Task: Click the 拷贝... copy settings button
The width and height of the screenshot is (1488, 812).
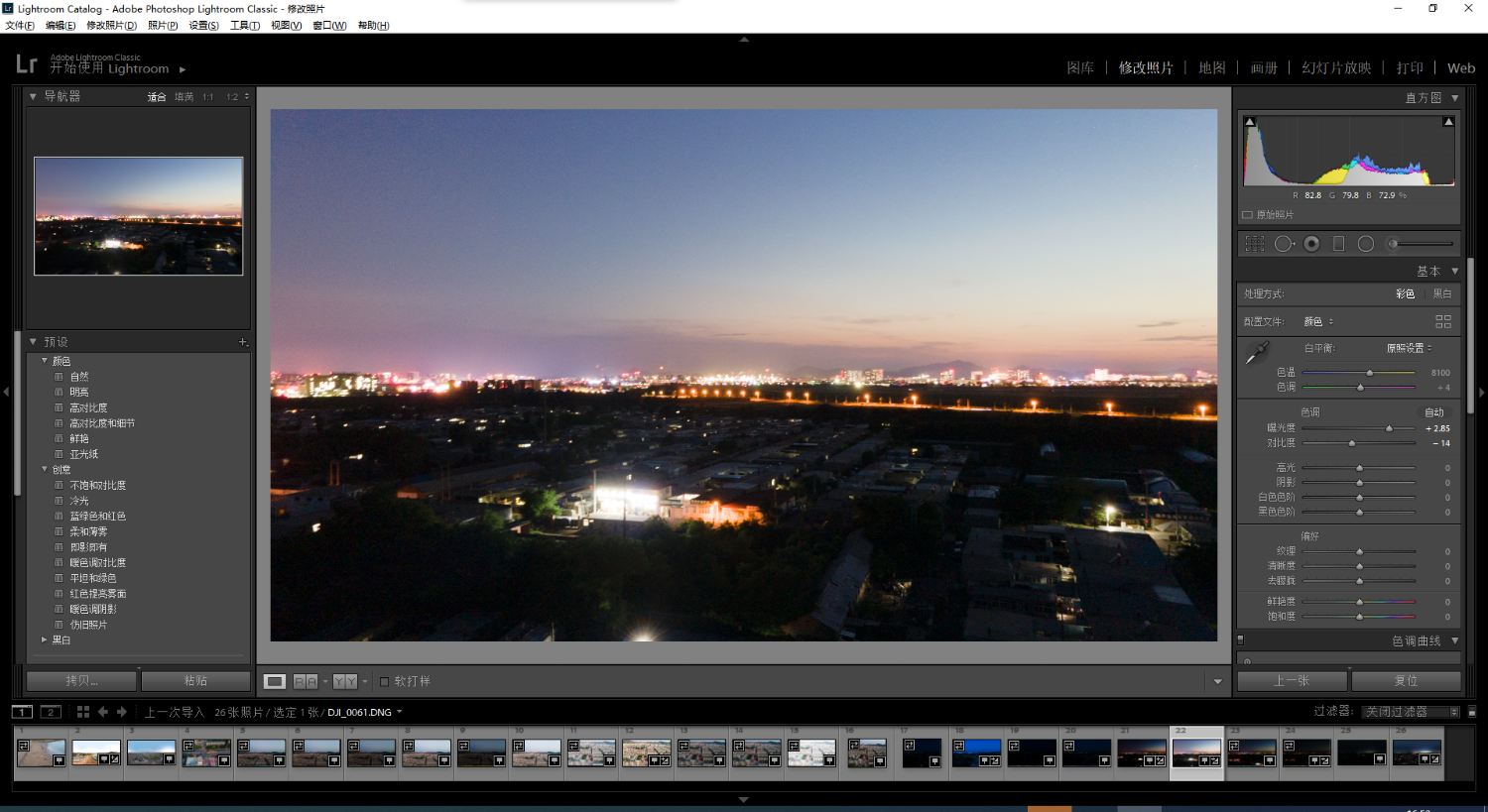Action: click(x=81, y=681)
